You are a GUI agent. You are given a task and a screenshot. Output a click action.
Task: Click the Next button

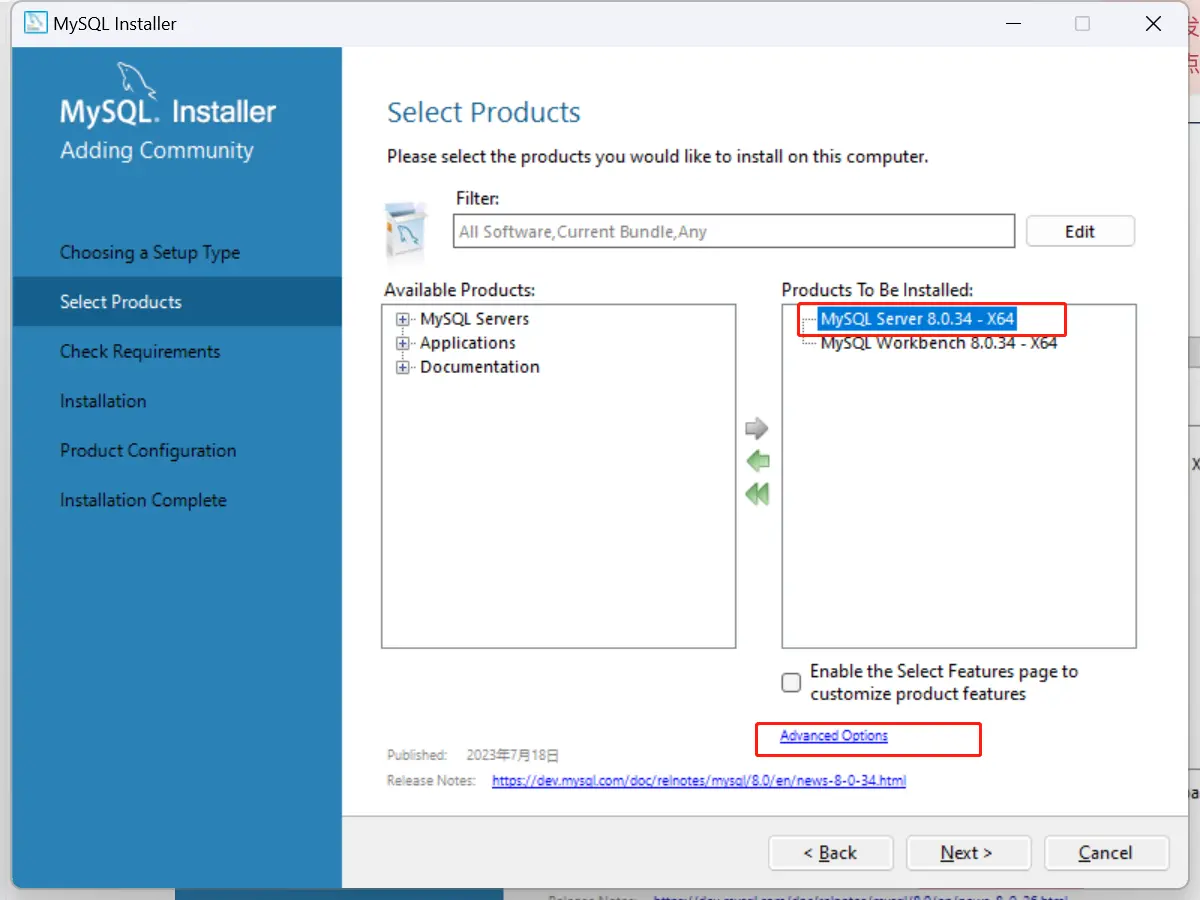coord(968,853)
